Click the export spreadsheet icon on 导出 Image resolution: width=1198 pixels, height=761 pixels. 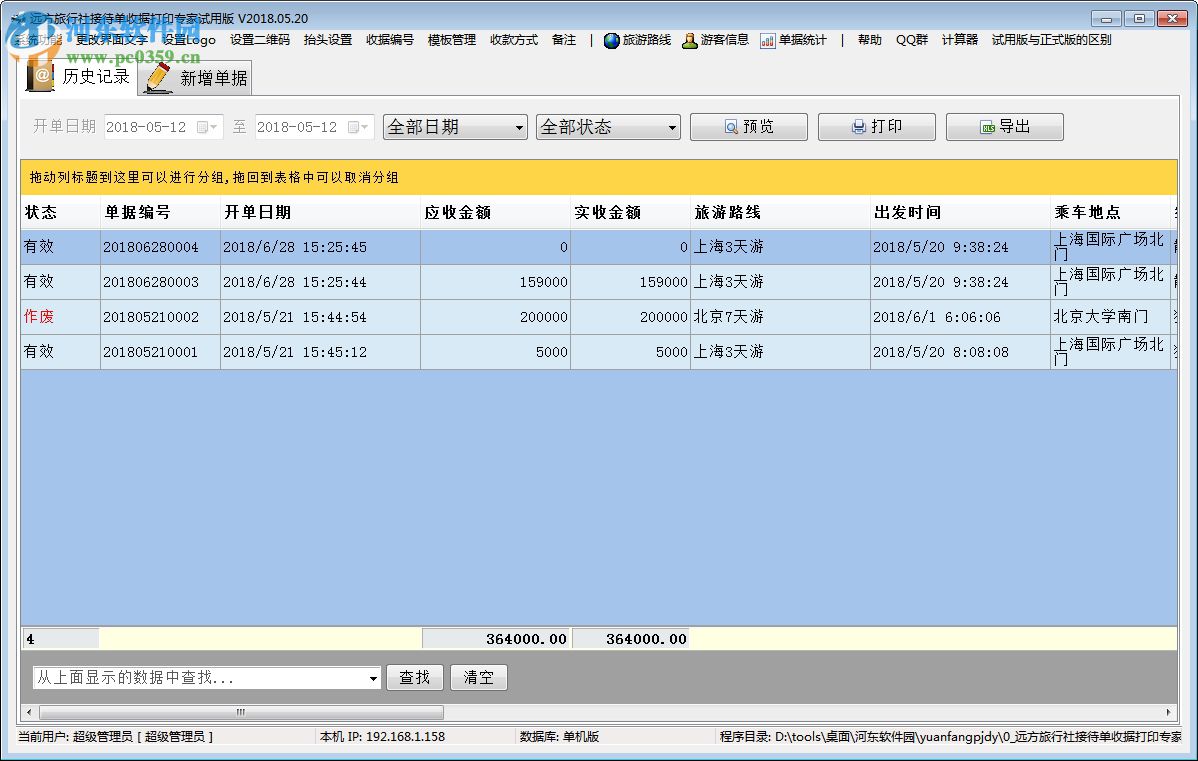click(x=985, y=126)
